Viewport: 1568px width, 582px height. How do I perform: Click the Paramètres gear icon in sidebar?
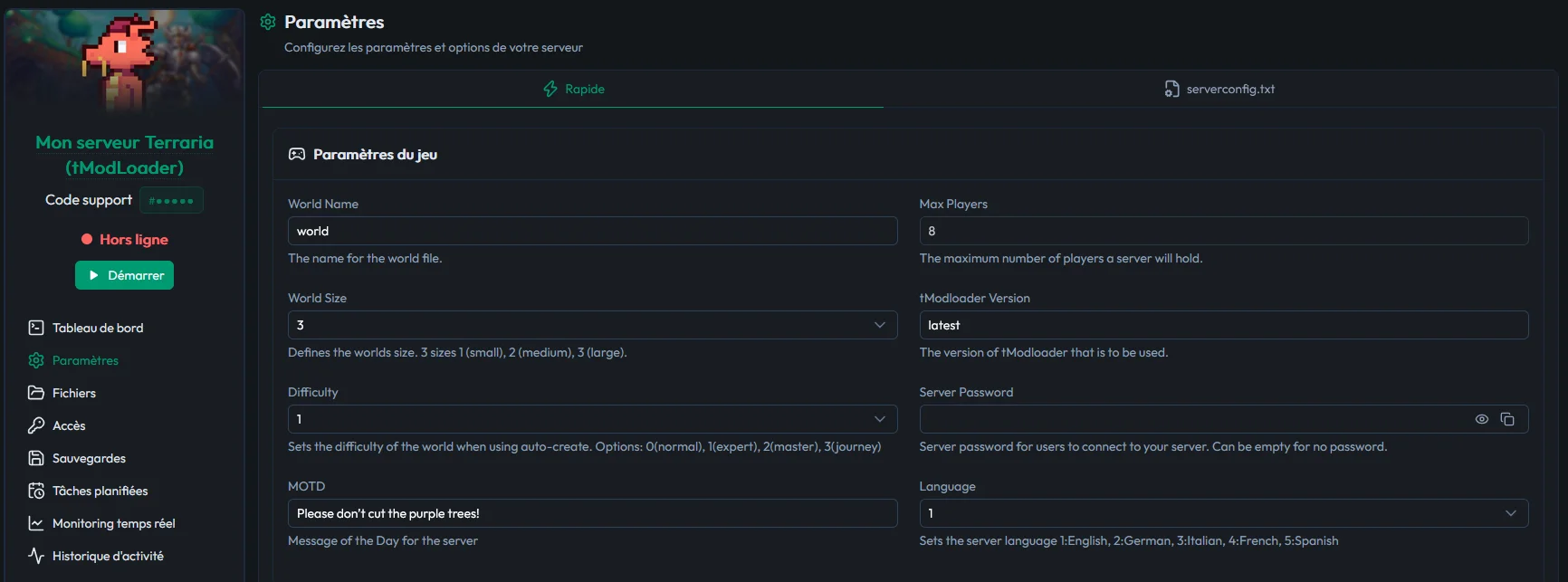pos(36,360)
